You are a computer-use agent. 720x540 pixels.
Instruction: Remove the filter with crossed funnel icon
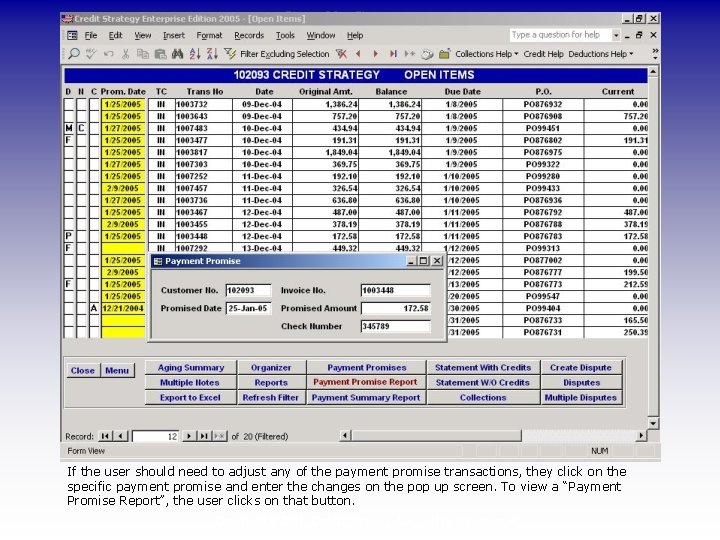(341, 54)
